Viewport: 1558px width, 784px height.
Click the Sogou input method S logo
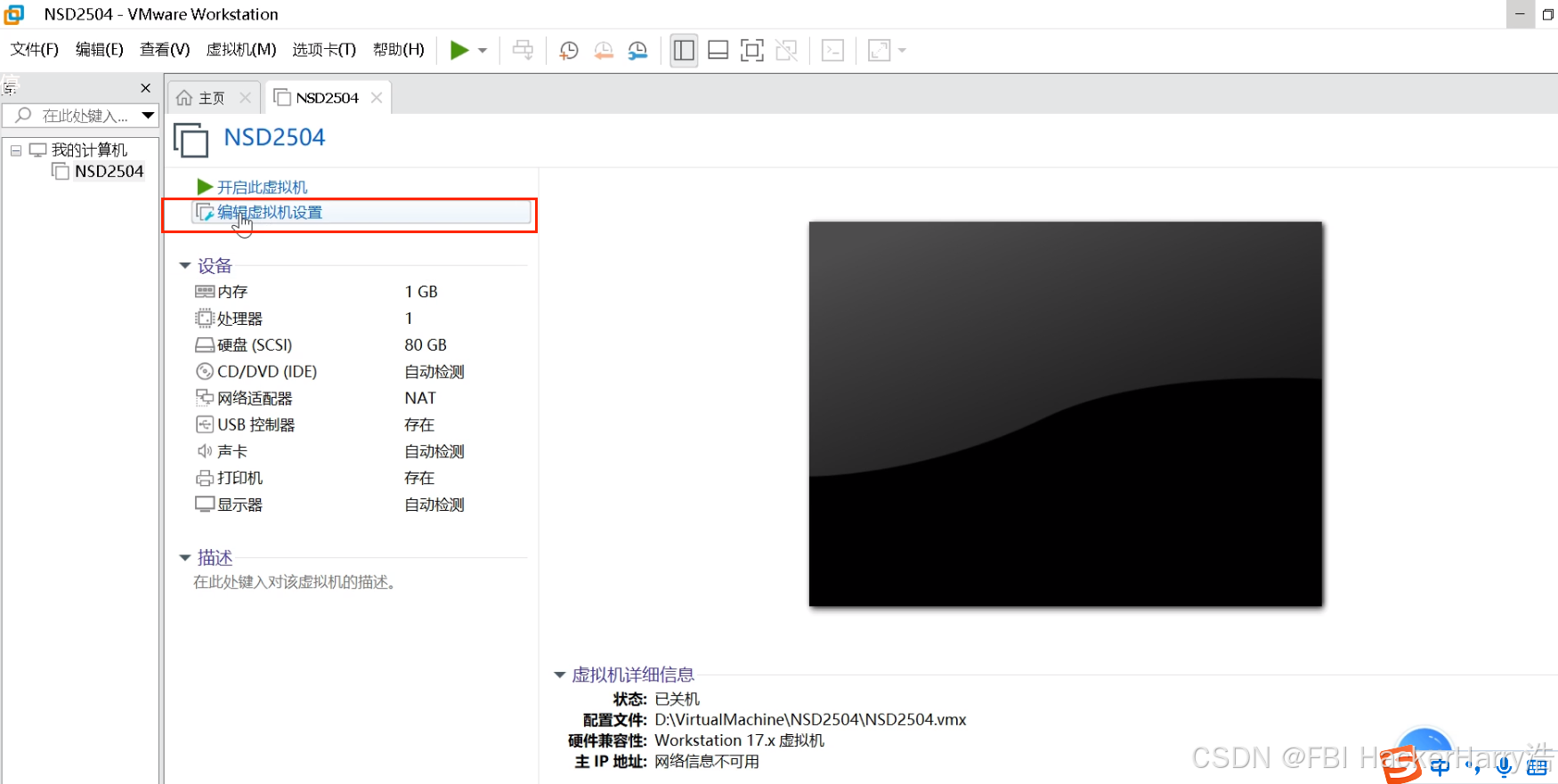(x=1402, y=765)
